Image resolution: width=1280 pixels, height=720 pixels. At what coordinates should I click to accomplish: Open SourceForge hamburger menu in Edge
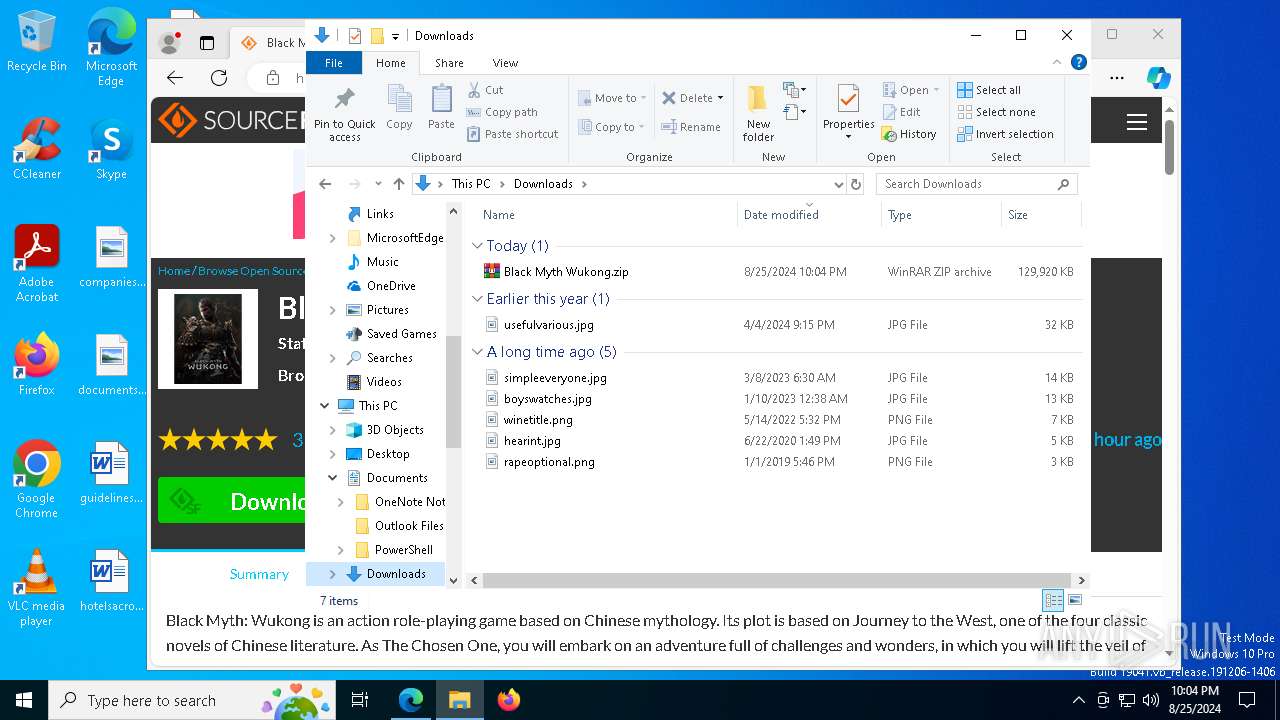pyautogui.click(x=1136, y=122)
